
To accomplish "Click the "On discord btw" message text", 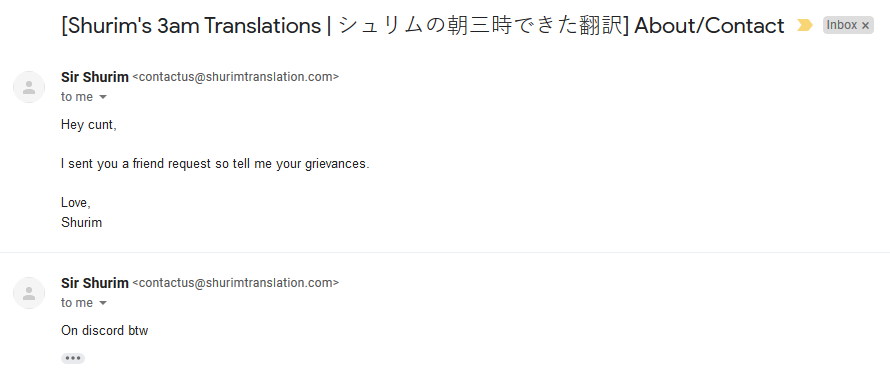I will coord(104,330).
